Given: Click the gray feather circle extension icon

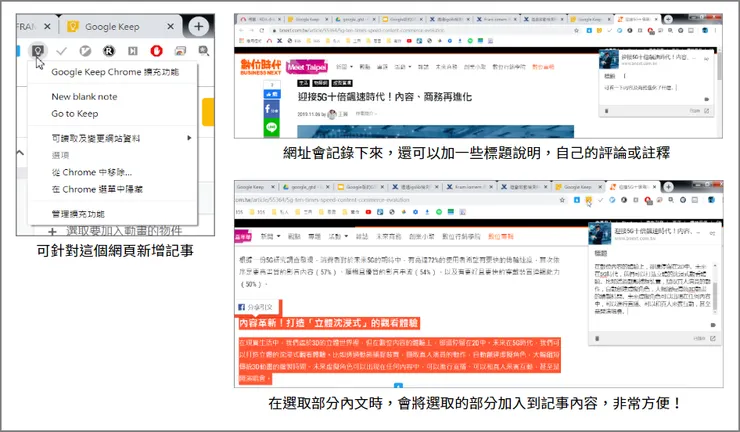Looking at the screenshot, I should coord(85,51).
